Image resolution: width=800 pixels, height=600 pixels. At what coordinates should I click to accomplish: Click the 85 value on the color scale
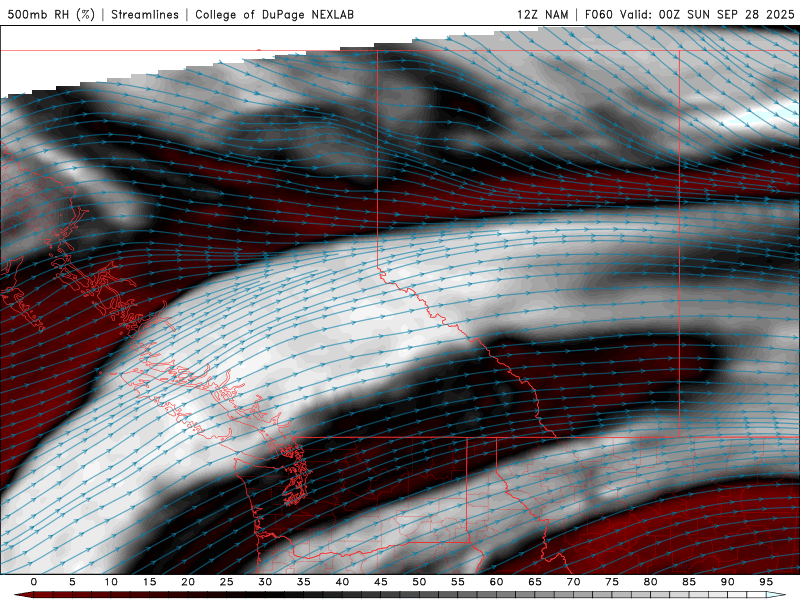(x=689, y=582)
